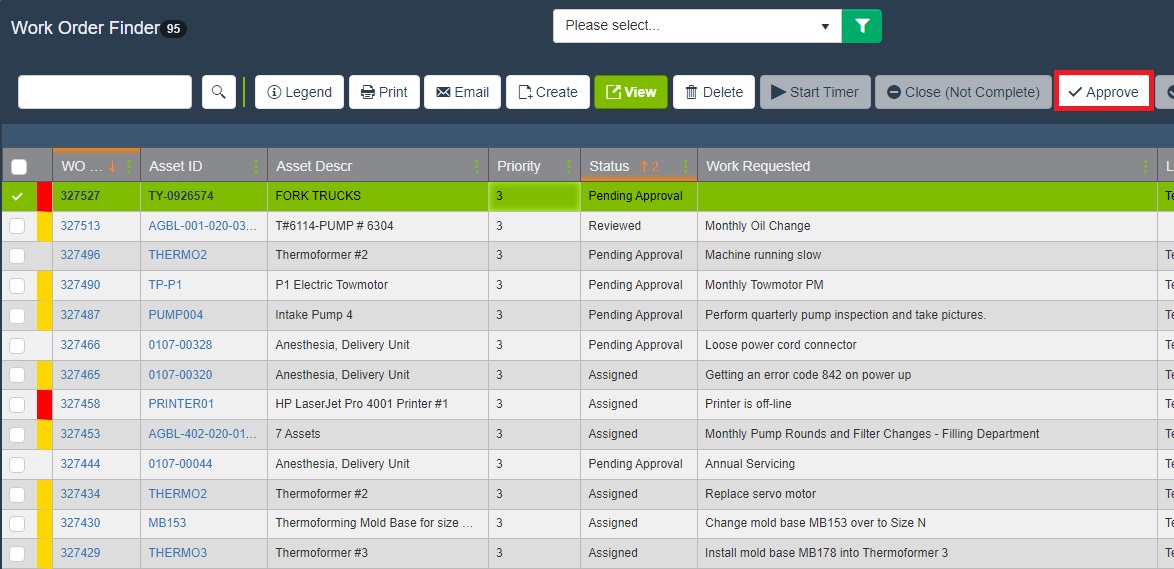Check the box for work order 327513

(17, 226)
